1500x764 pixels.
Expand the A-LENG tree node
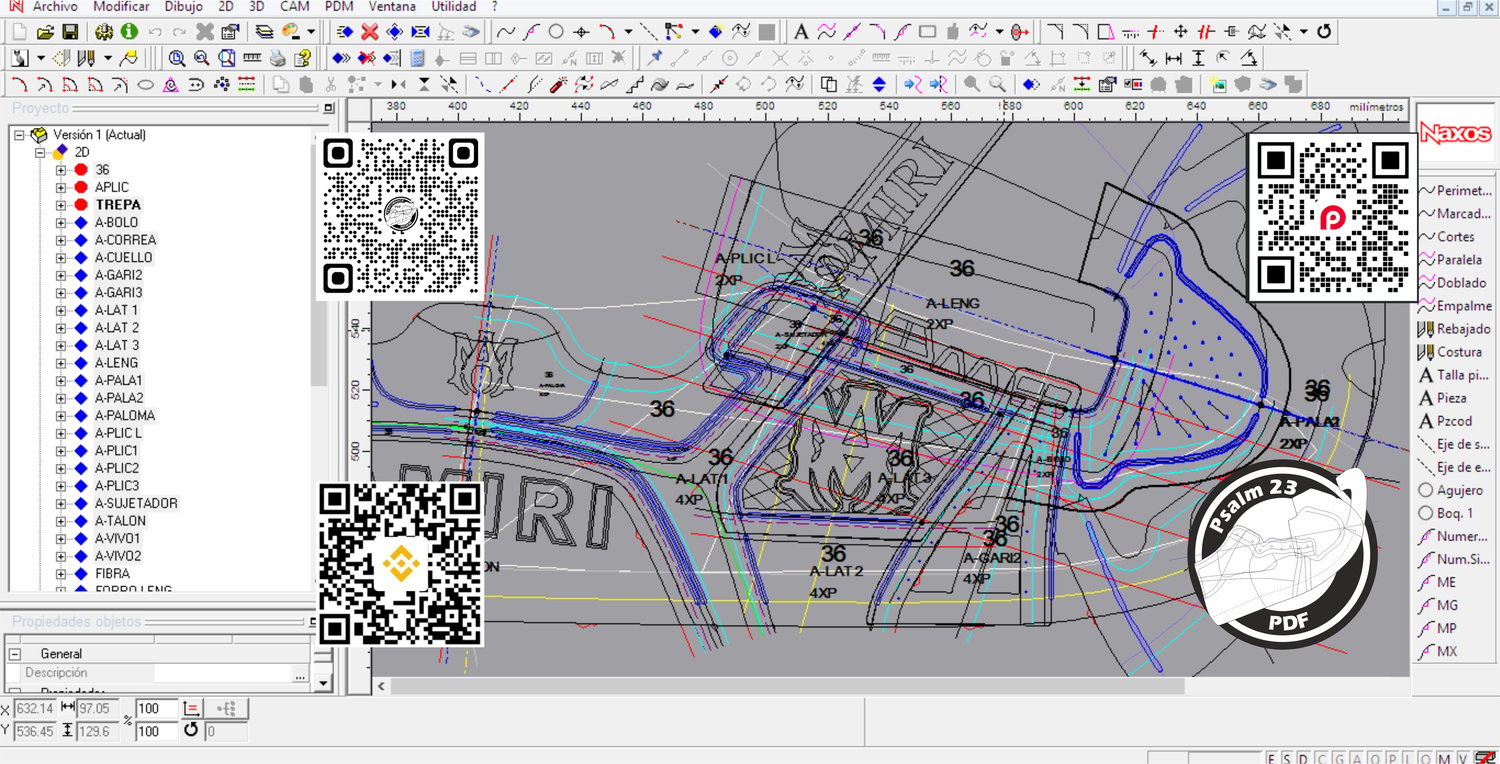pos(61,363)
